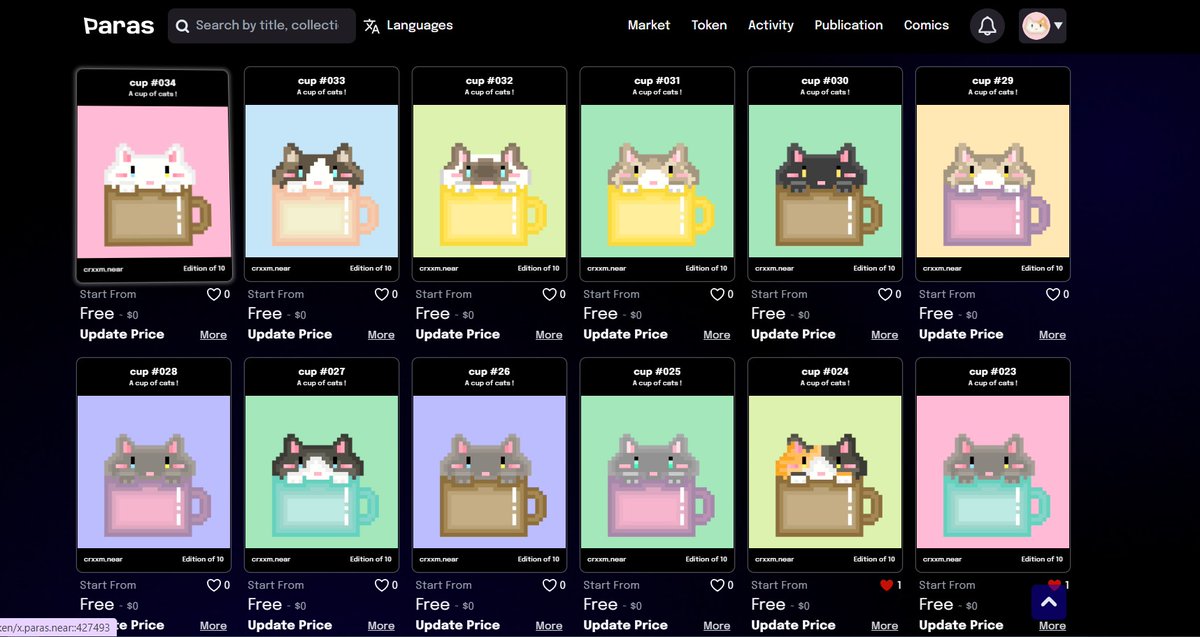Click Update Price for cup #033

290,334
